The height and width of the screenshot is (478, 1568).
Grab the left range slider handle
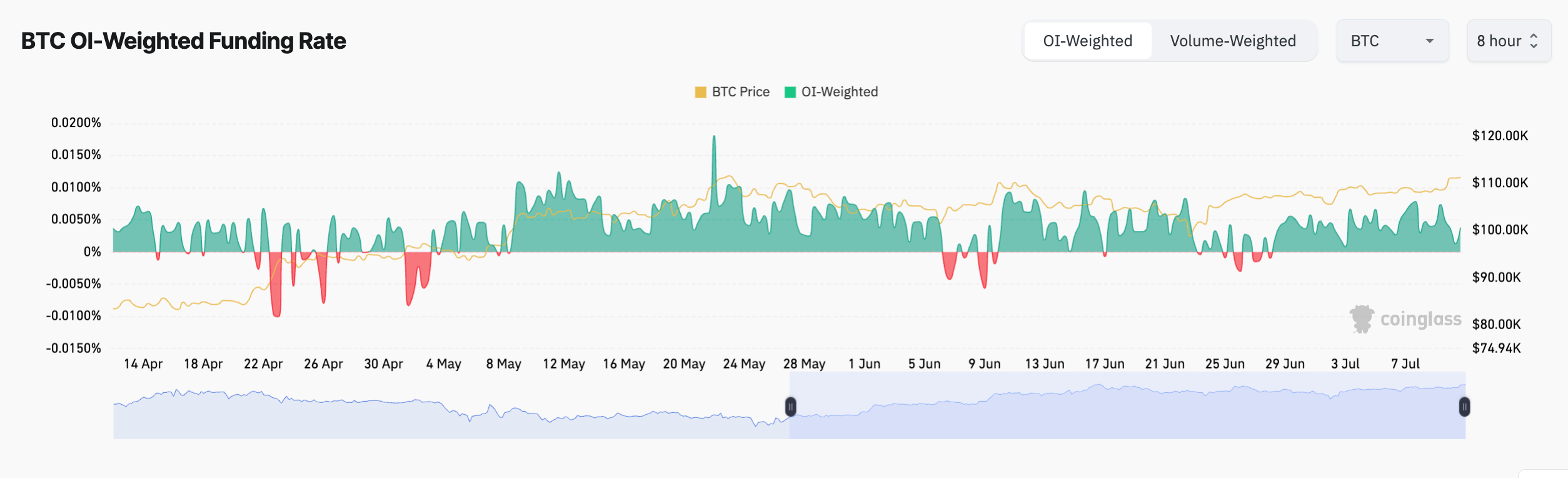click(x=790, y=407)
